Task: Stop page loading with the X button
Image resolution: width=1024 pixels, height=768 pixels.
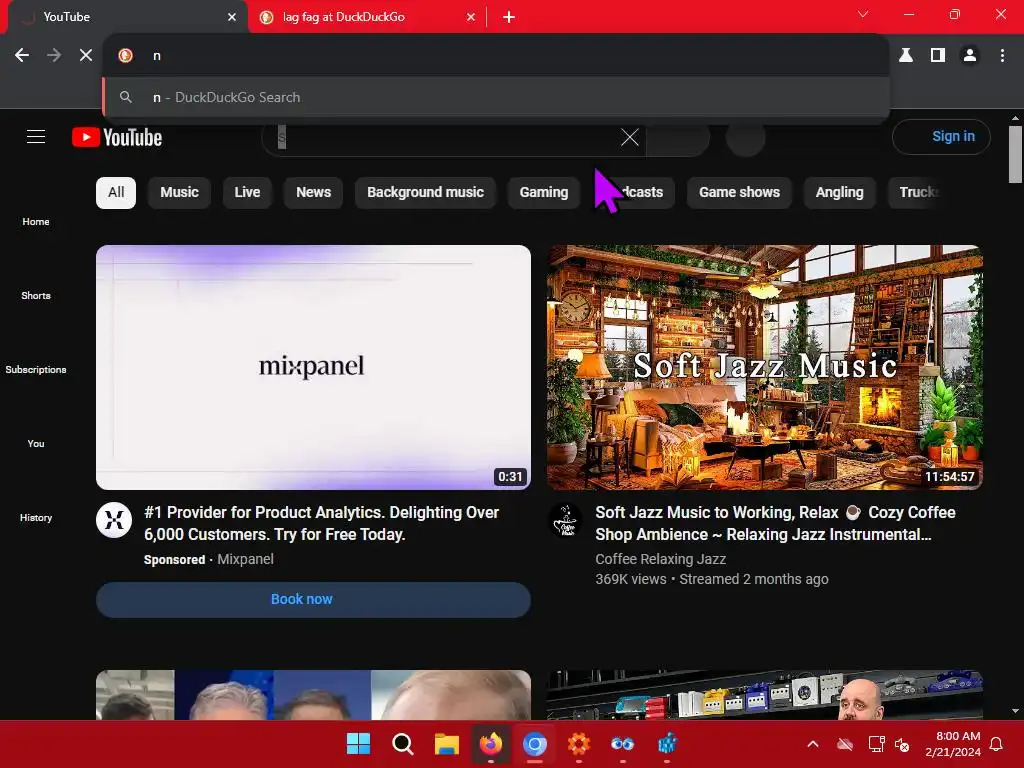Action: pos(86,56)
